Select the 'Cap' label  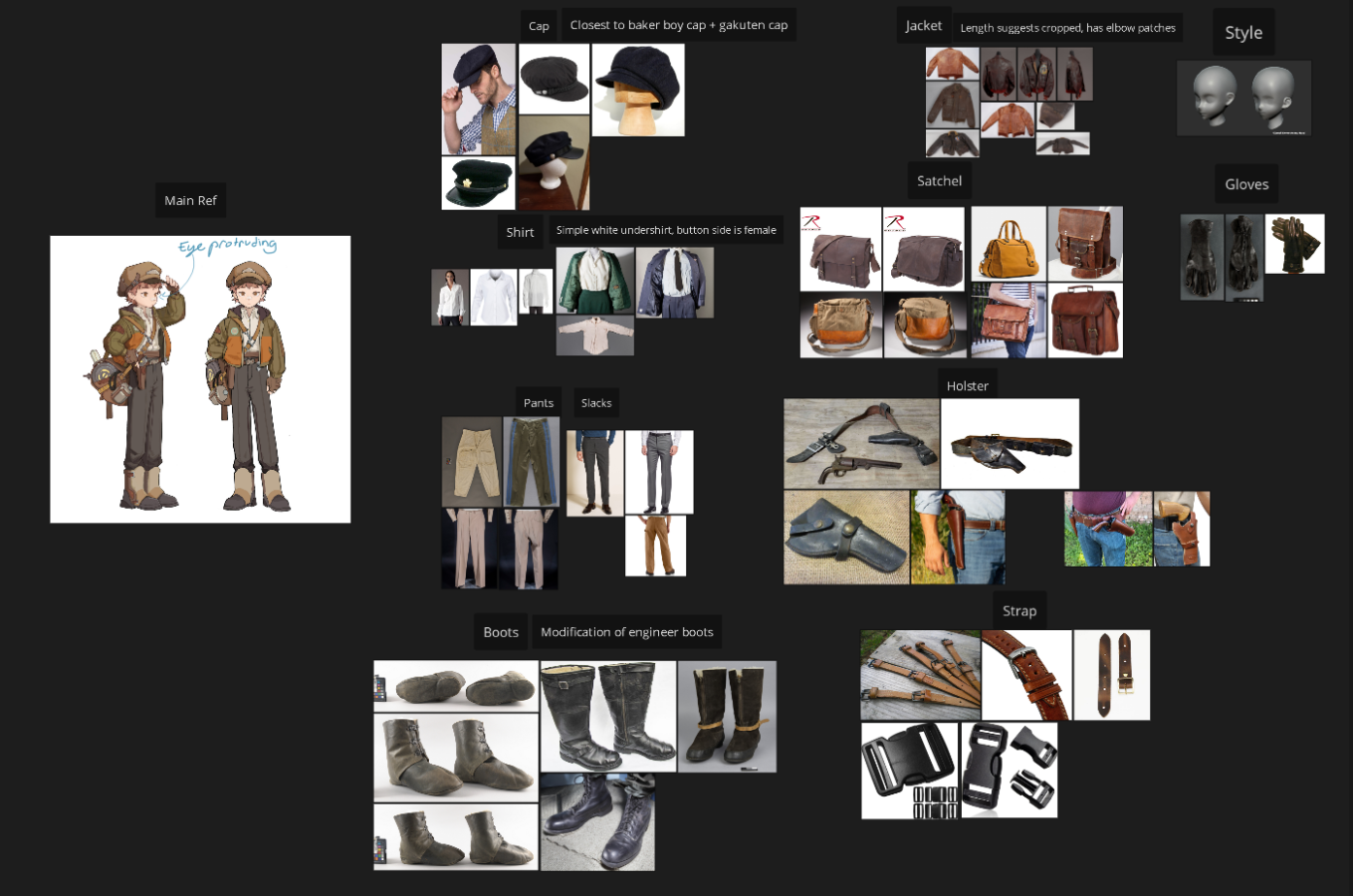tap(539, 26)
